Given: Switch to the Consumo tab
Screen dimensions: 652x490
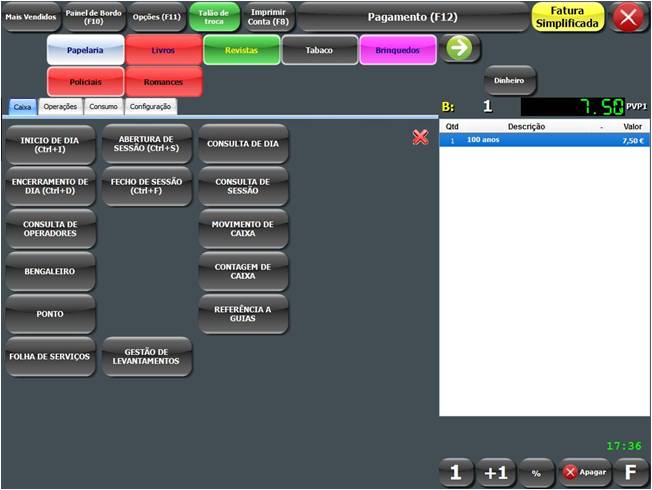Looking at the screenshot, I should [x=103, y=106].
